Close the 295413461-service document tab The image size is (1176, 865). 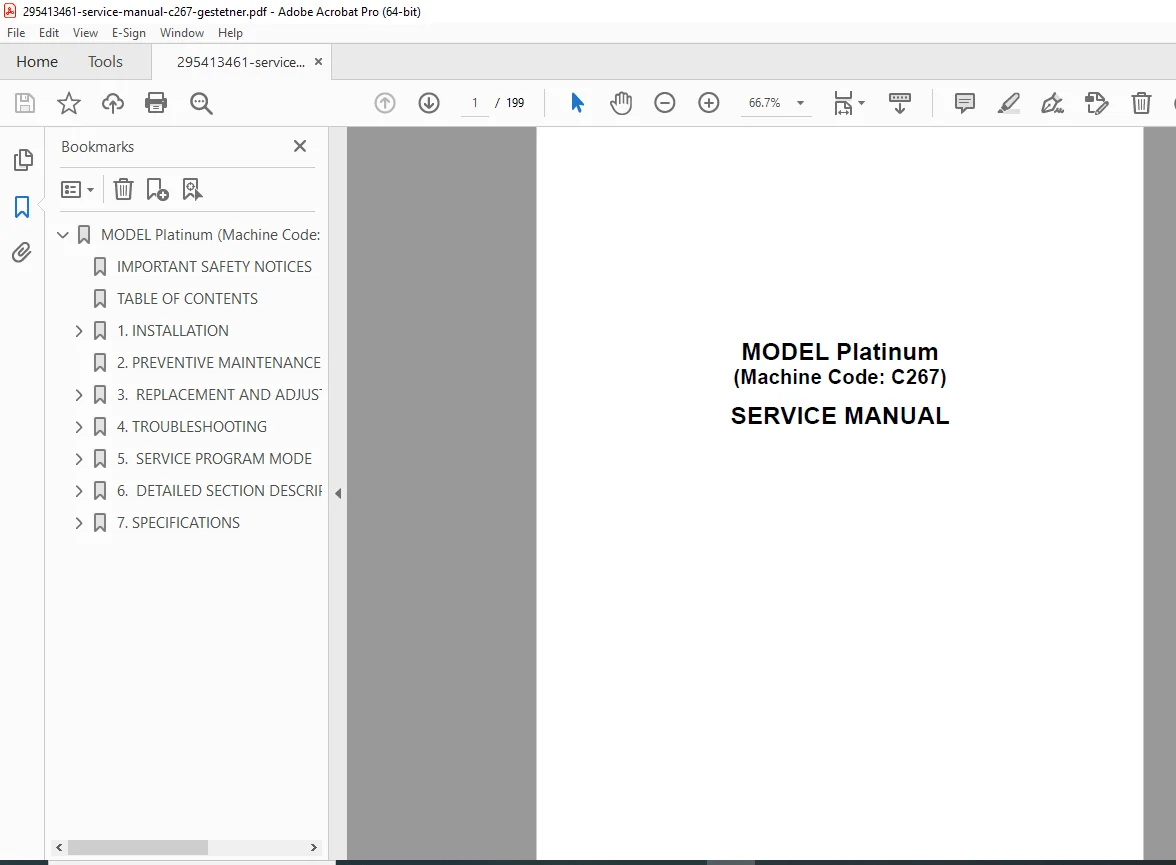[x=318, y=62]
